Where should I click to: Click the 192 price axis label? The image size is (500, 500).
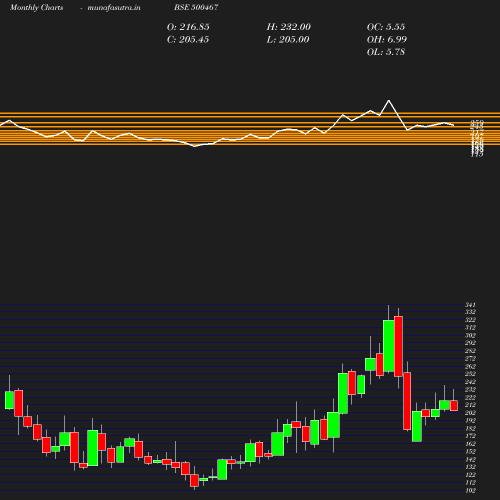point(470,420)
